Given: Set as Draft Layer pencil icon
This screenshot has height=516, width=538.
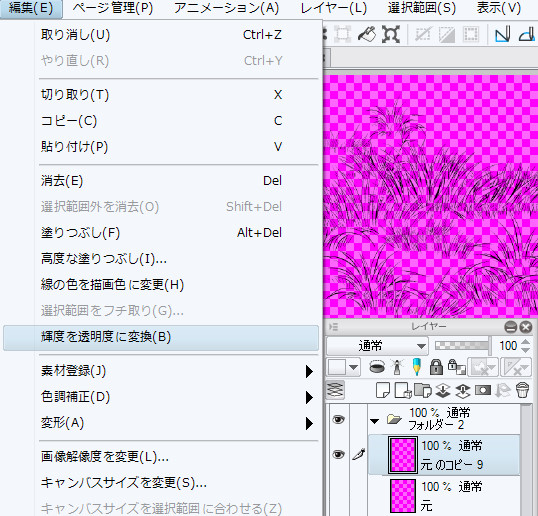Looking at the screenshot, I should coord(417,367).
